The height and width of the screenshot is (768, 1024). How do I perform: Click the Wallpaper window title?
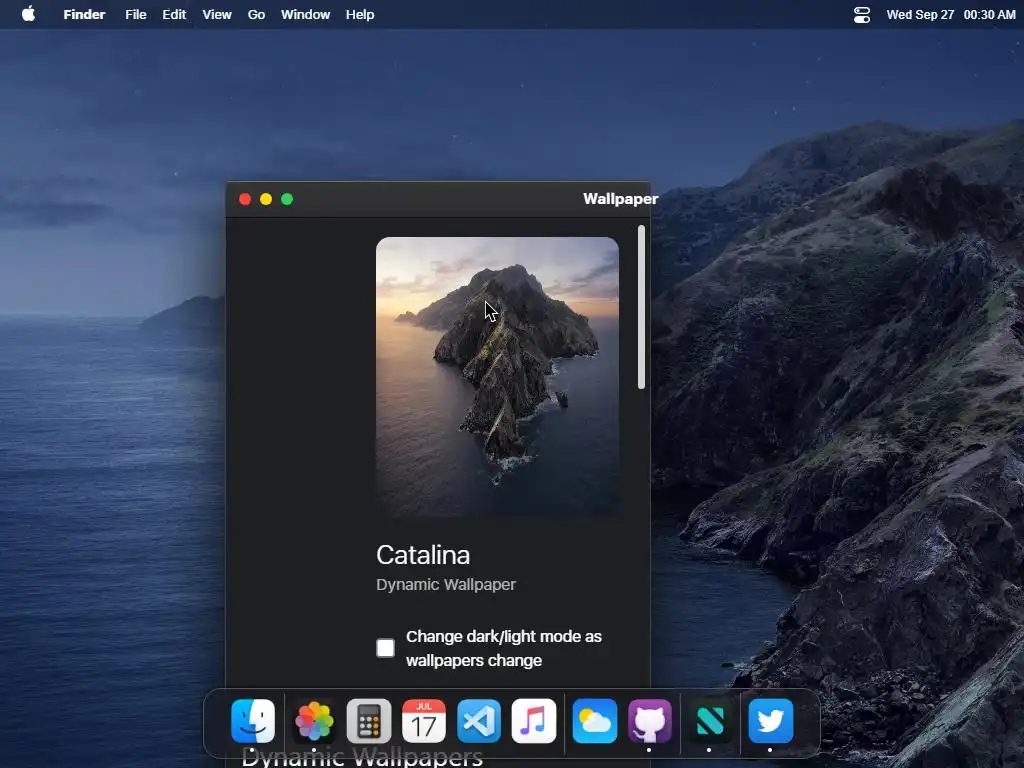pyautogui.click(x=620, y=199)
